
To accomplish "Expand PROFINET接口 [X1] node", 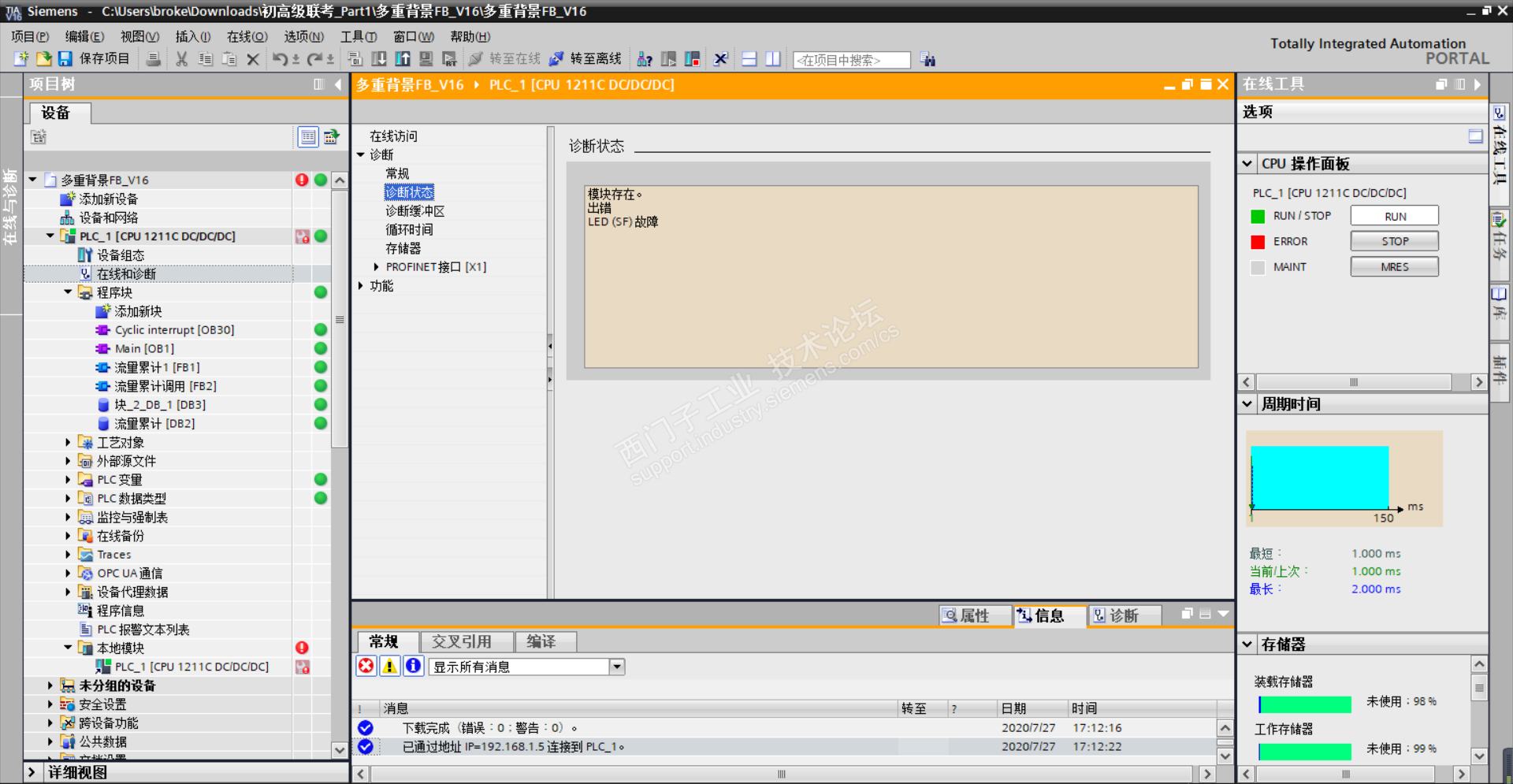I will 376,267.
